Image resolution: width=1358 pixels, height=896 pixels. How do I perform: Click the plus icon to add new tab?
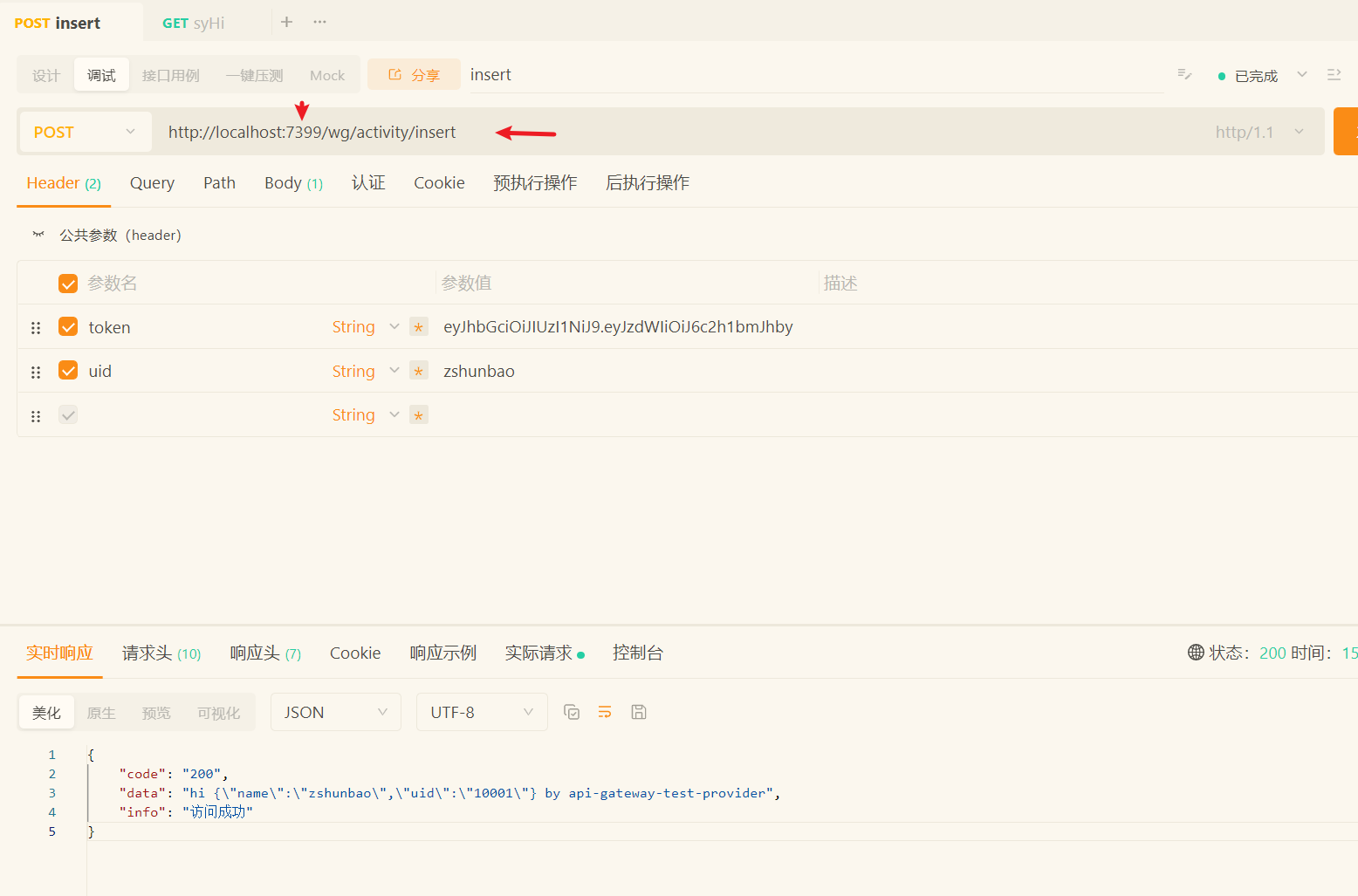tap(286, 22)
